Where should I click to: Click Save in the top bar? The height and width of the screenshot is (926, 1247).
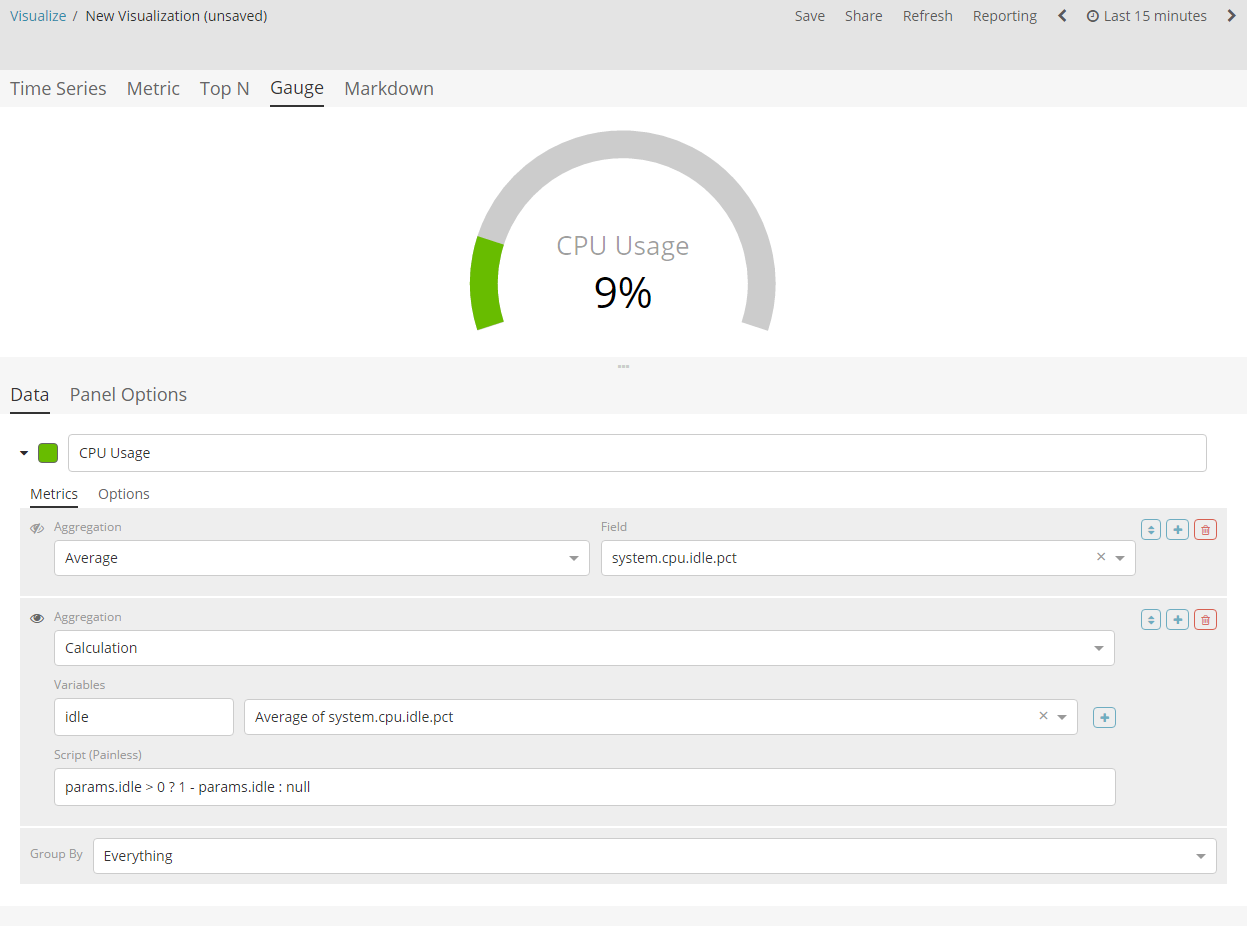click(x=809, y=16)
